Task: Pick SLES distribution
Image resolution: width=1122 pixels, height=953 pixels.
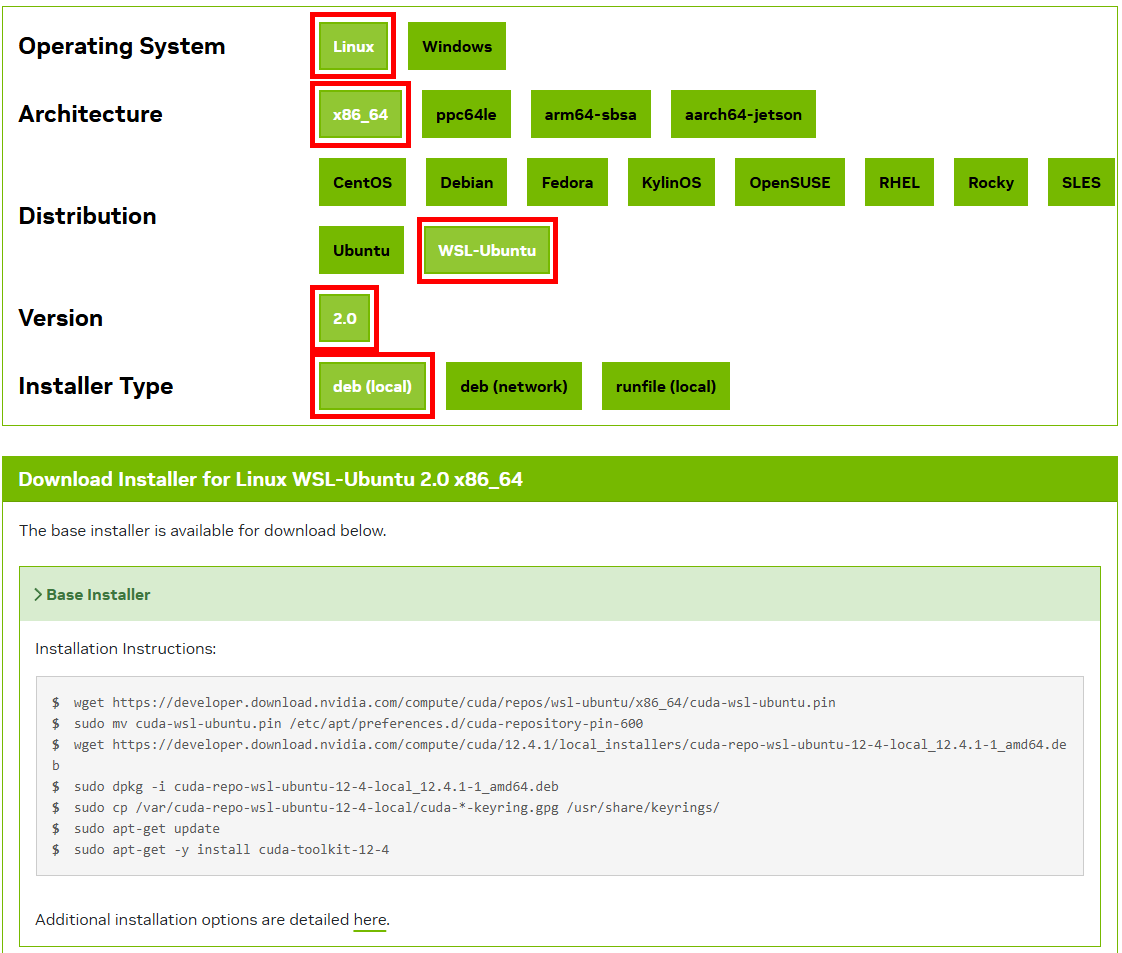Action: pyautogui.click(x=1080, y=182)
